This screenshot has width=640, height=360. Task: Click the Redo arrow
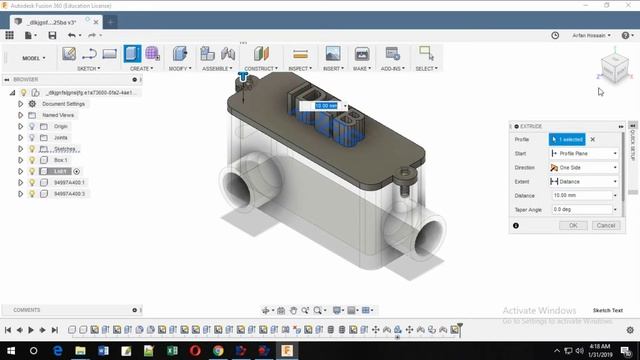[92, 36]
